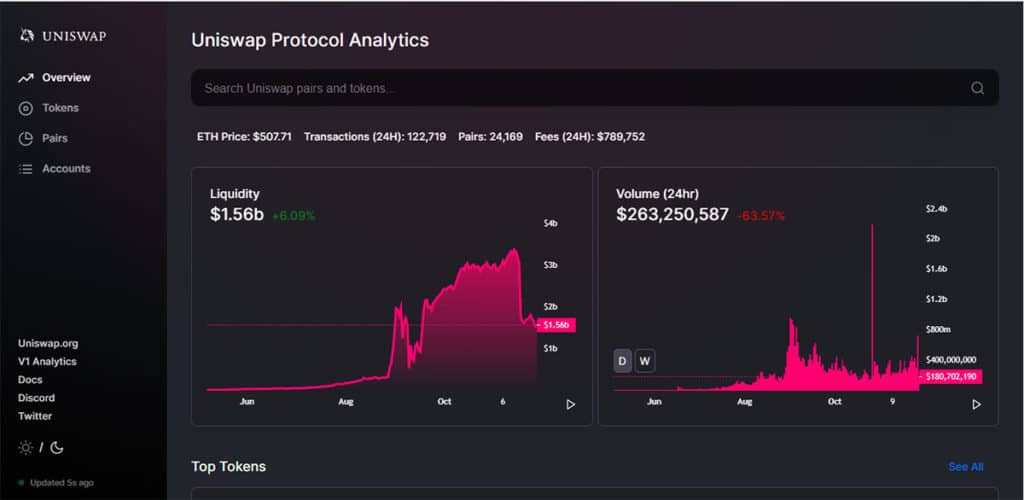This screenshot has width=1024, height=500.
Task: Switch to light theme with sun icon
Action: pyautogui.click(x=25, y=448)
